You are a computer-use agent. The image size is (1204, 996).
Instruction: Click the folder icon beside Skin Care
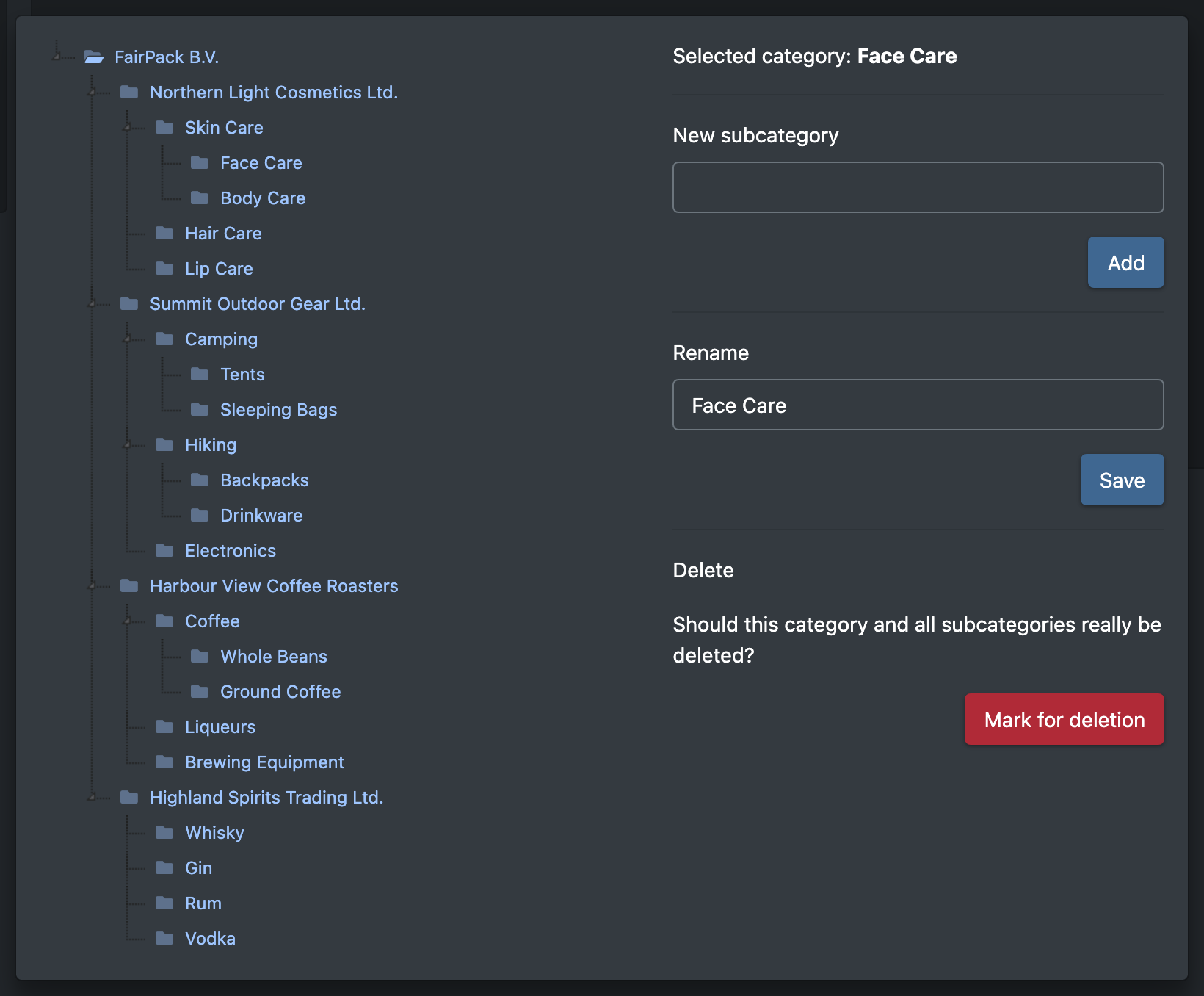pyautogui.click(x=164, y=127)
